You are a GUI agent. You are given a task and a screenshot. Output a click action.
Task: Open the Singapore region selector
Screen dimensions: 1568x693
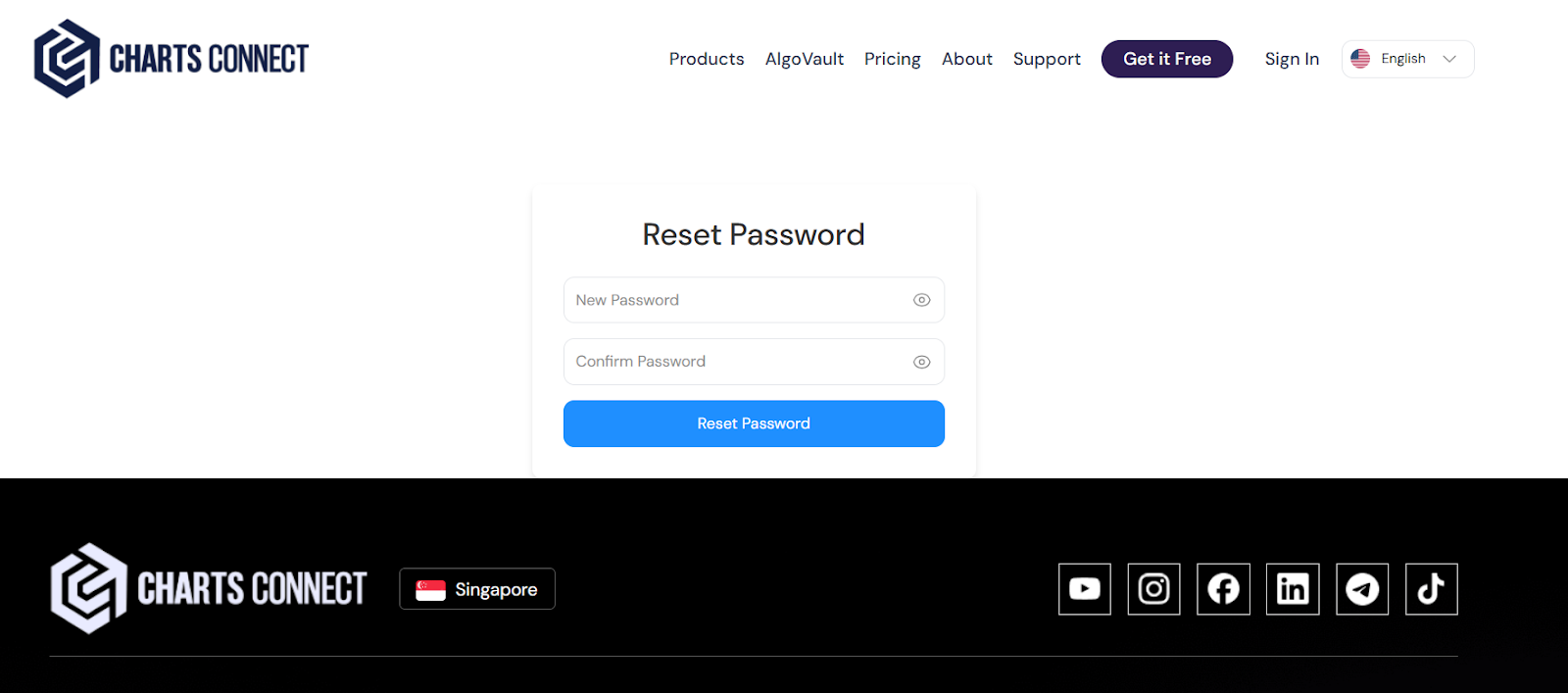tap(477, 589)
